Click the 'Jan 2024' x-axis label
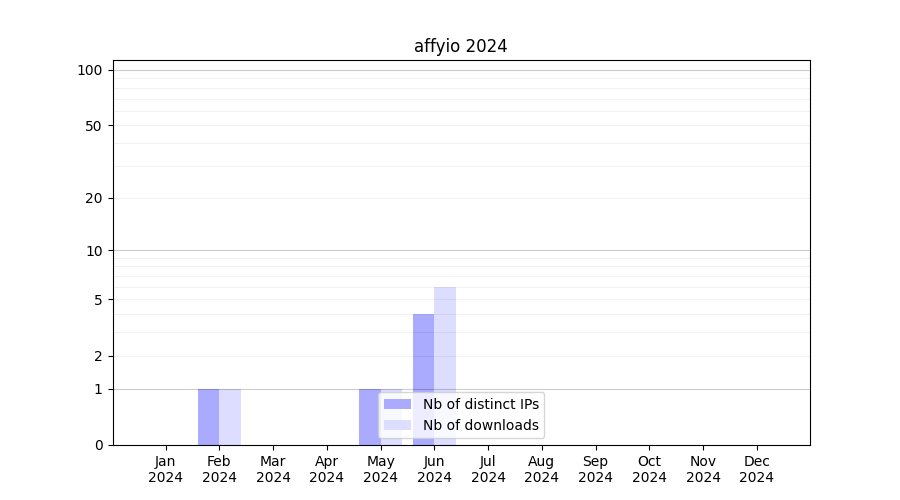The image size is (900, 500). 166,469
